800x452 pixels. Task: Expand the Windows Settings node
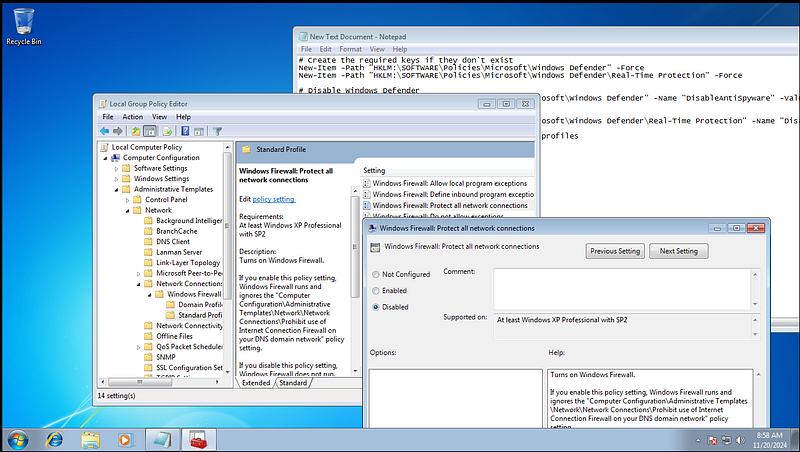pyautogui.click(x=116, y=180)
